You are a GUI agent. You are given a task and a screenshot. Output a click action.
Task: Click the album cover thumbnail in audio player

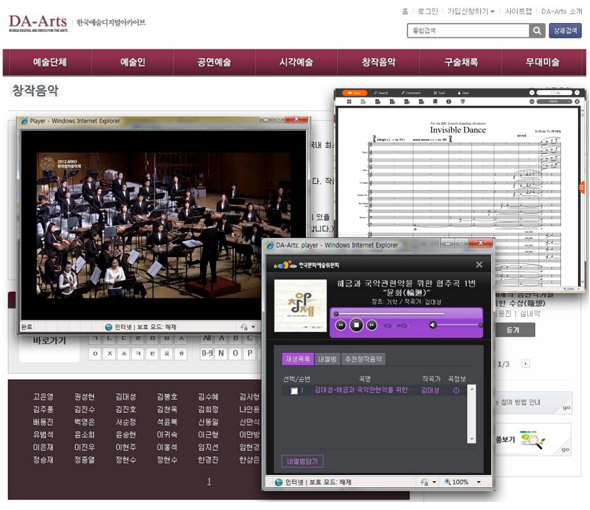300,306
